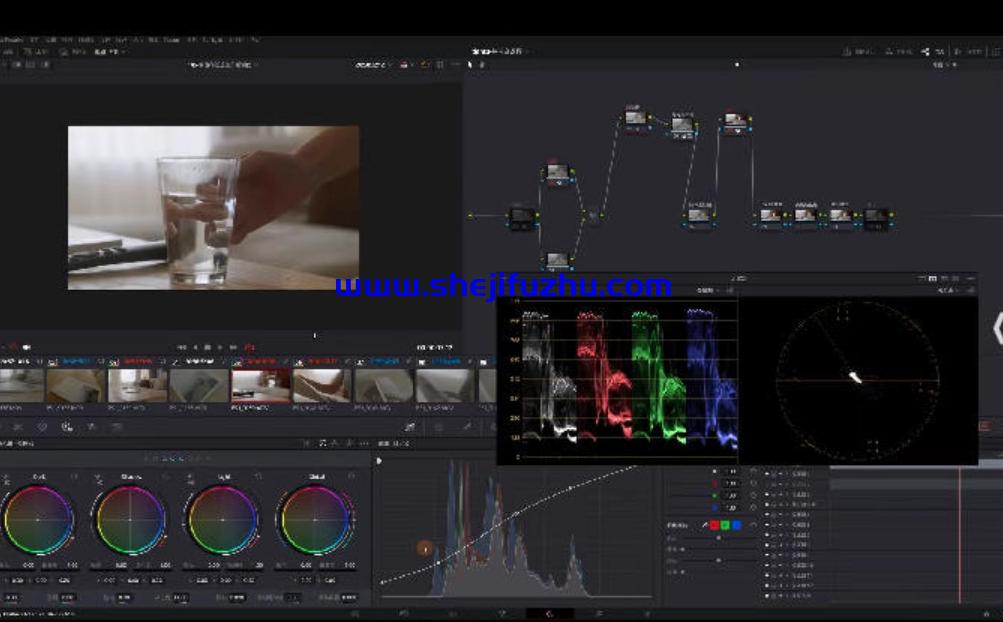Click the play reverse button under viewer

coord(195,347)
